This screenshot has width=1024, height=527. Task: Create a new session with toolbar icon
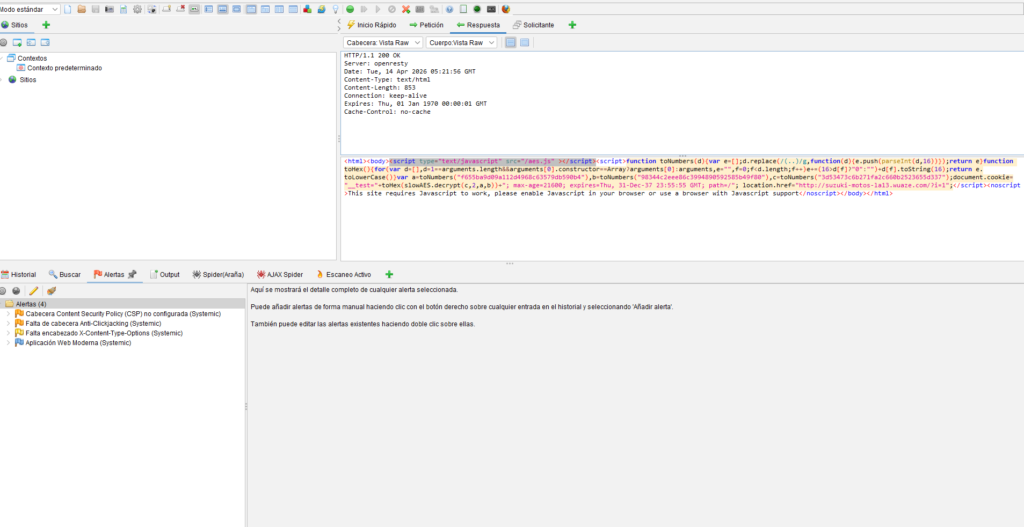pos(68,9)
